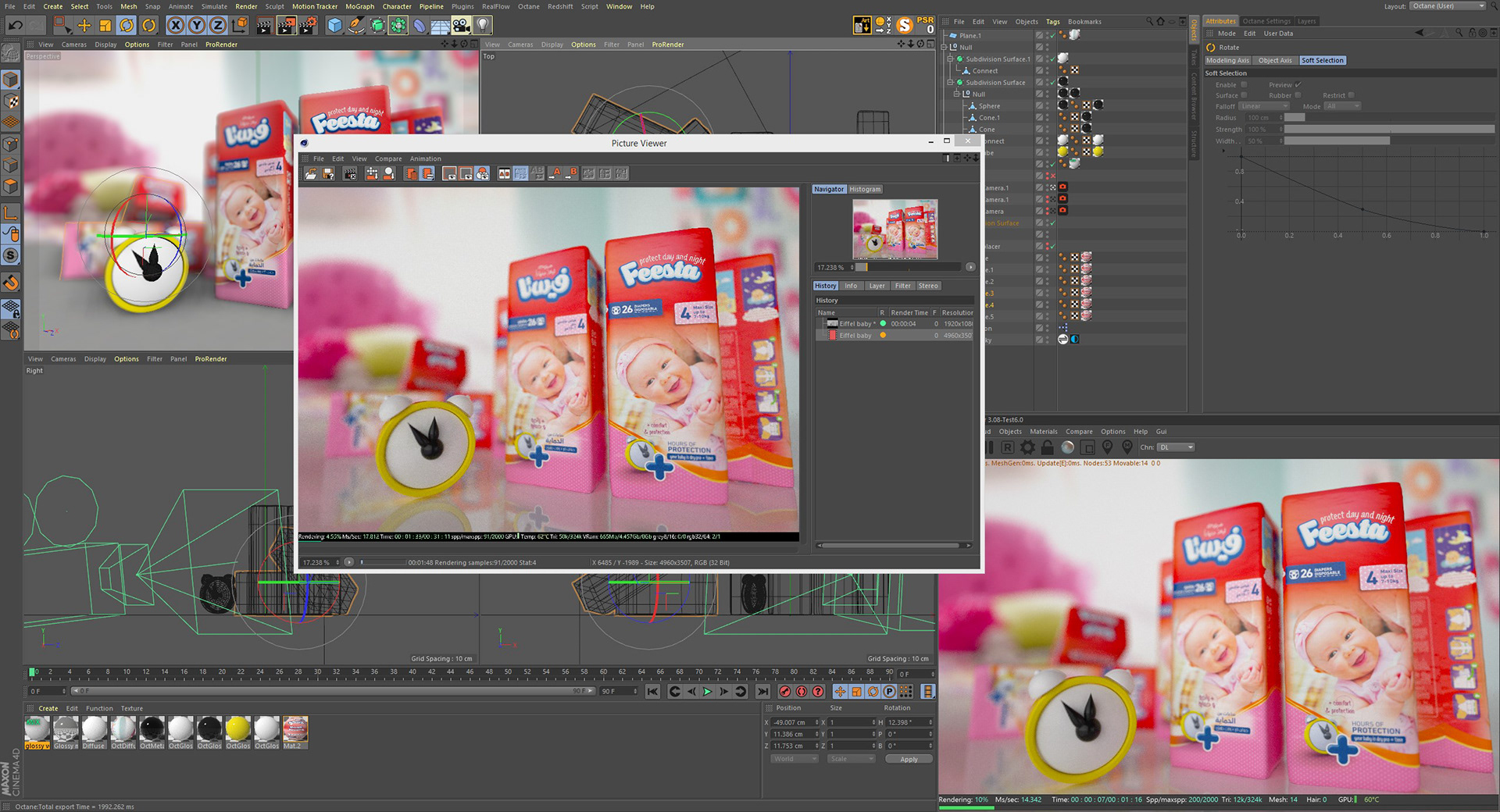Viewport: 1500px width, 812px height.
Task: Switch to Histogram tab in Picture Viewer
Action: [x=865, y=189]
